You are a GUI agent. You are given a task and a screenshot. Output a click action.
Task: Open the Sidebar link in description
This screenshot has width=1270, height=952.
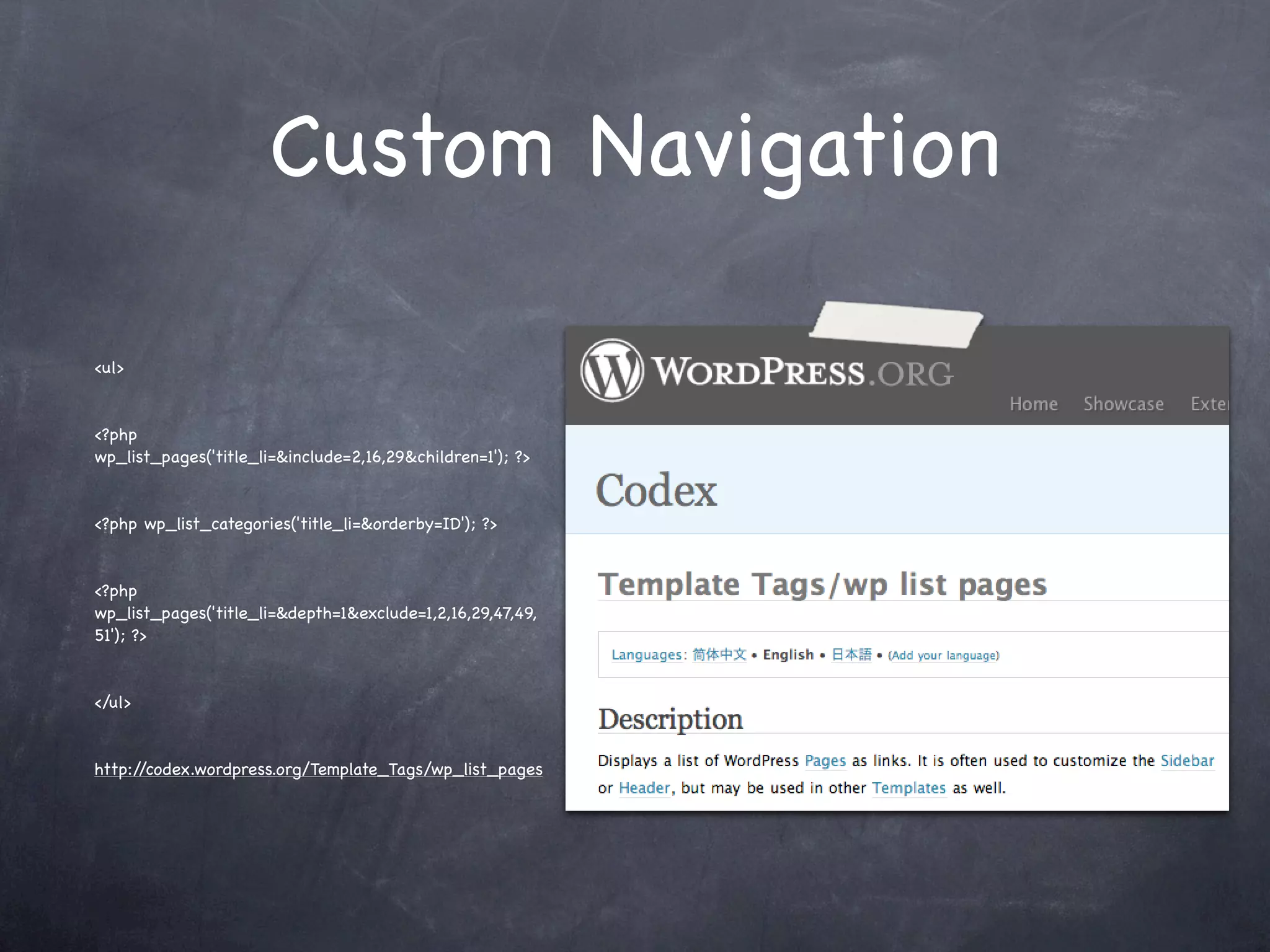point(1187,760)
